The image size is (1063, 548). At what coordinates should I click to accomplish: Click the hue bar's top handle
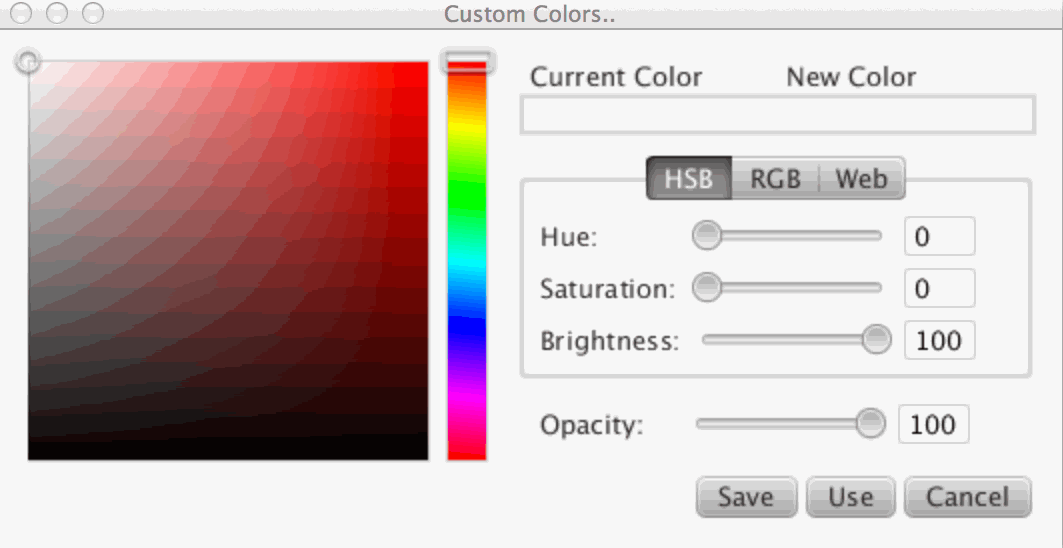pos(467,63)
